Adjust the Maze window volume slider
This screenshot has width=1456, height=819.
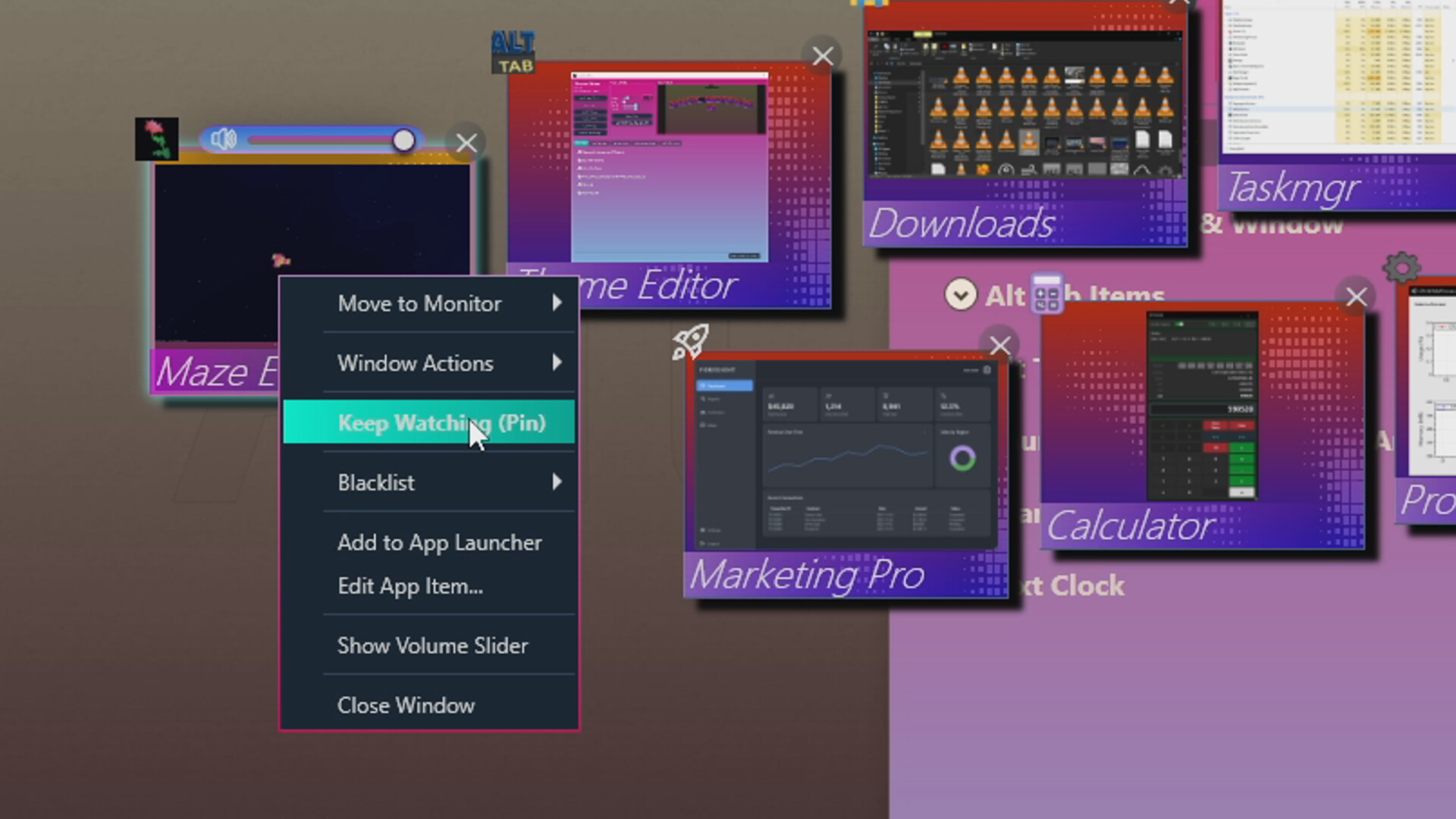point(403,140)
